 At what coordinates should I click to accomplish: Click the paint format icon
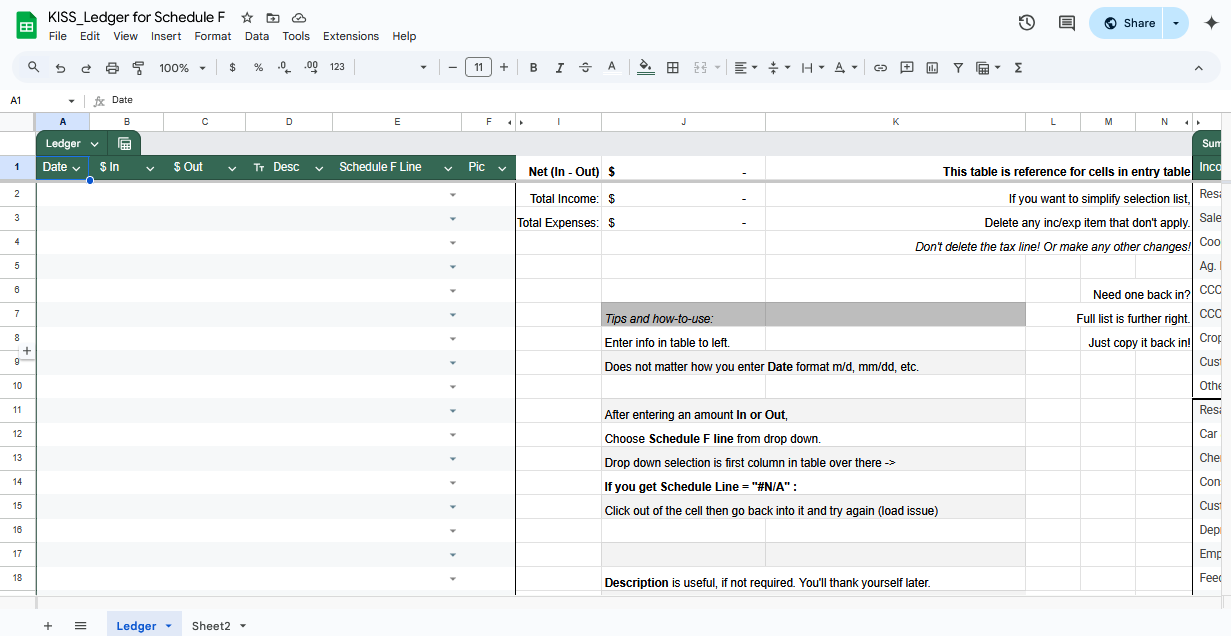coord(138,68)
